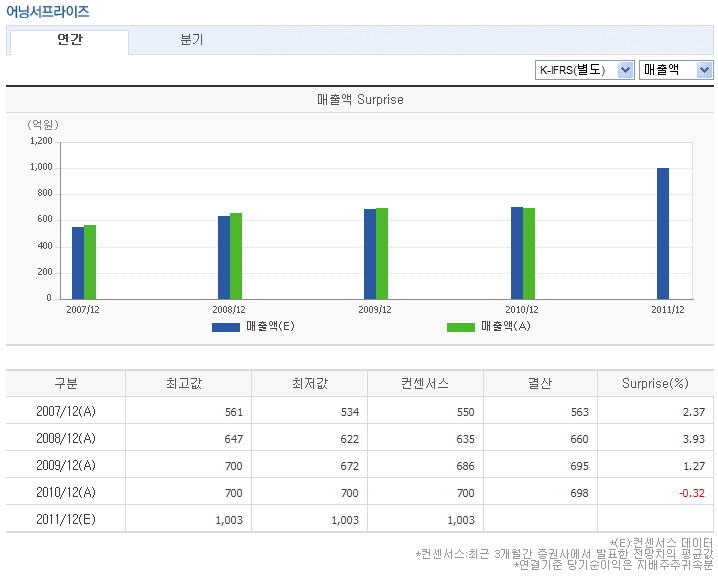Switch to the 분기 tab
Screen dimensions: 718x576
click(x=191, y=41)
